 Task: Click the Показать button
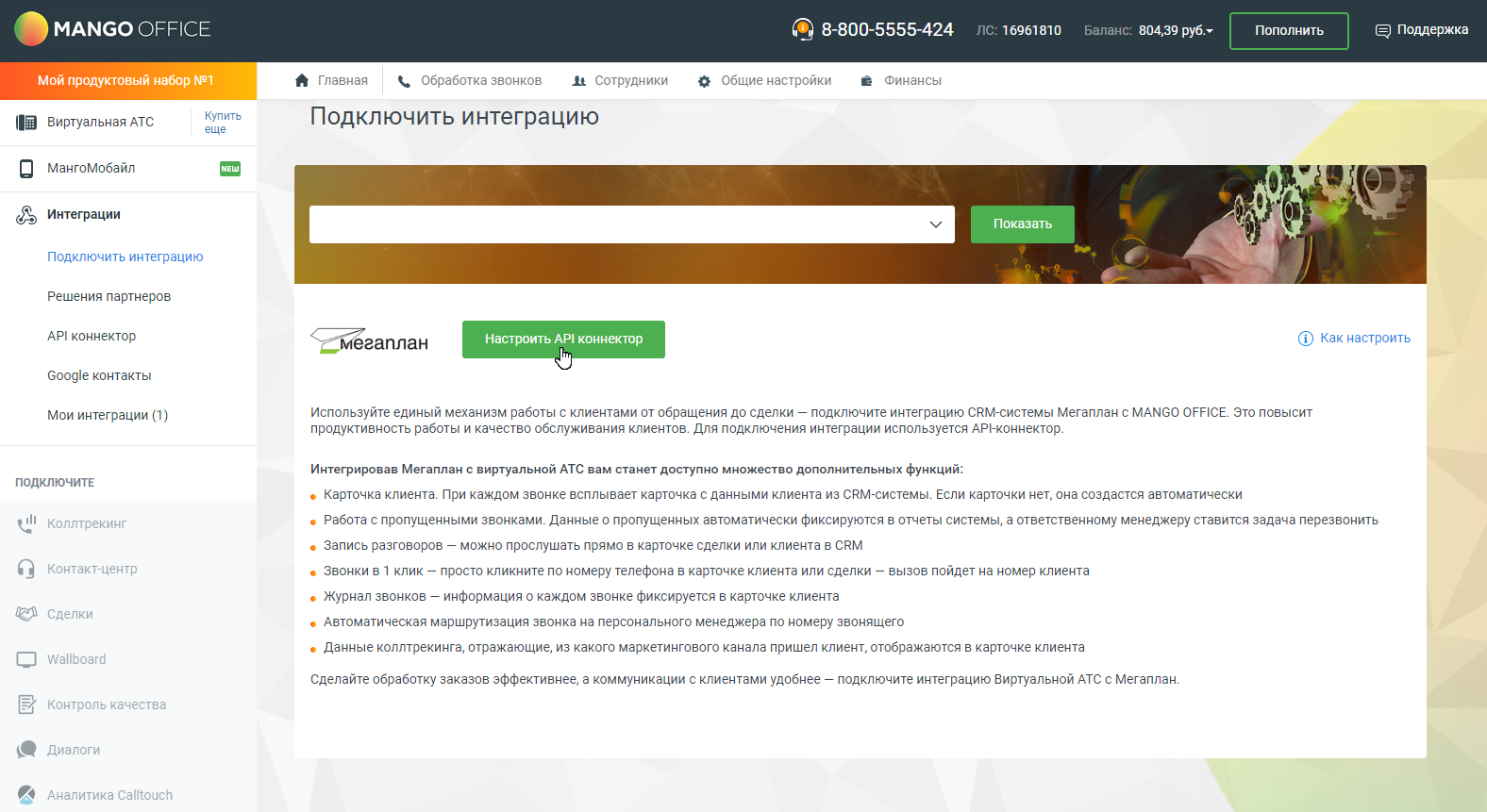[1023, 224]
